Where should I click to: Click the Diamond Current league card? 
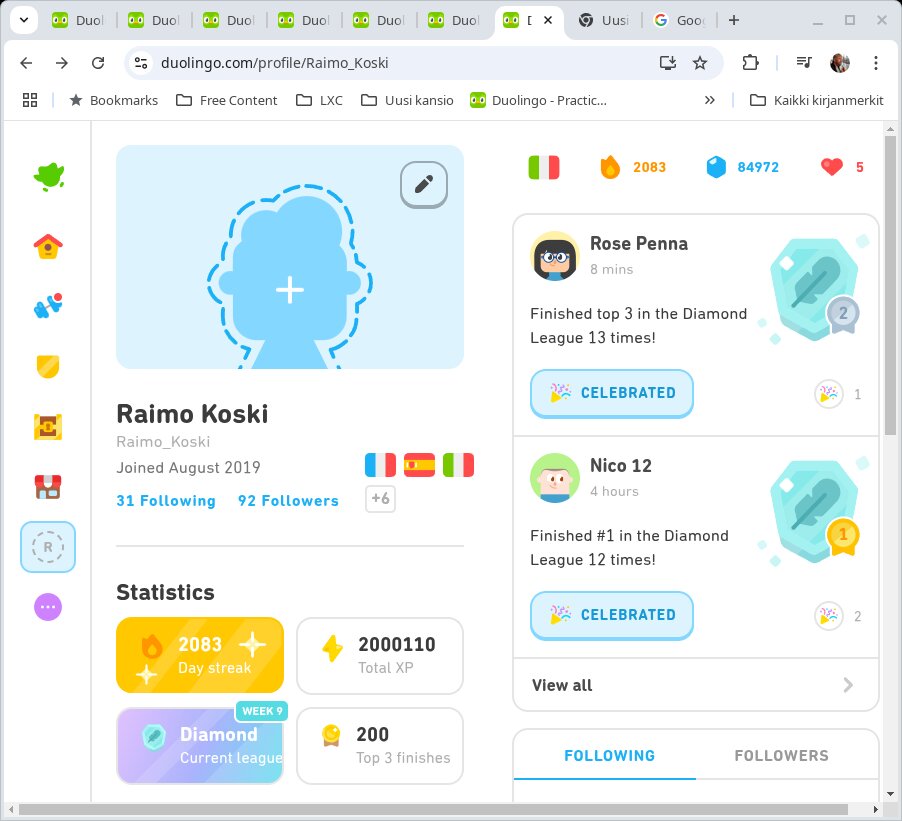click(200, 746)
